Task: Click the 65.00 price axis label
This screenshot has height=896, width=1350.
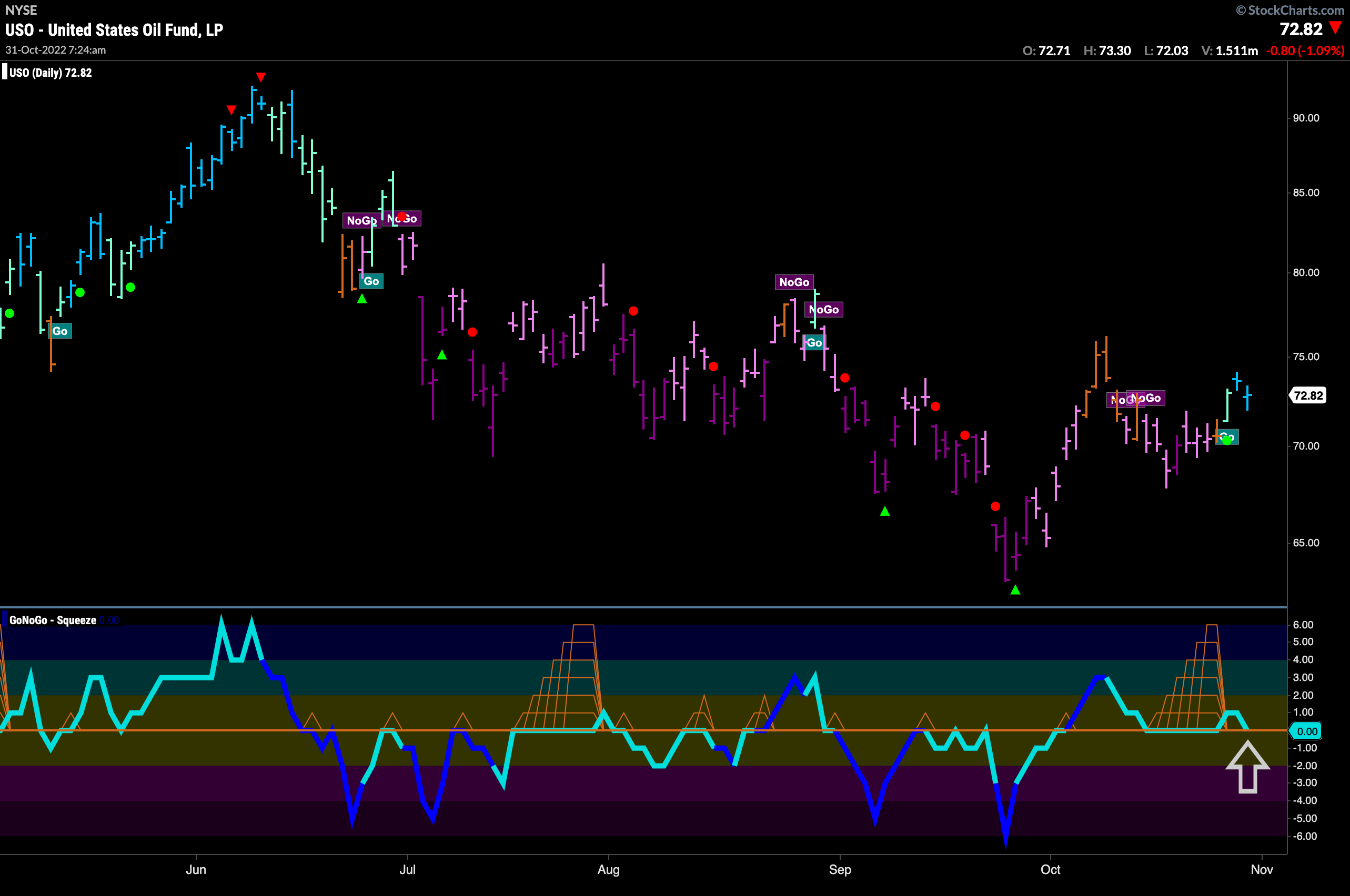Action: 1306,542
